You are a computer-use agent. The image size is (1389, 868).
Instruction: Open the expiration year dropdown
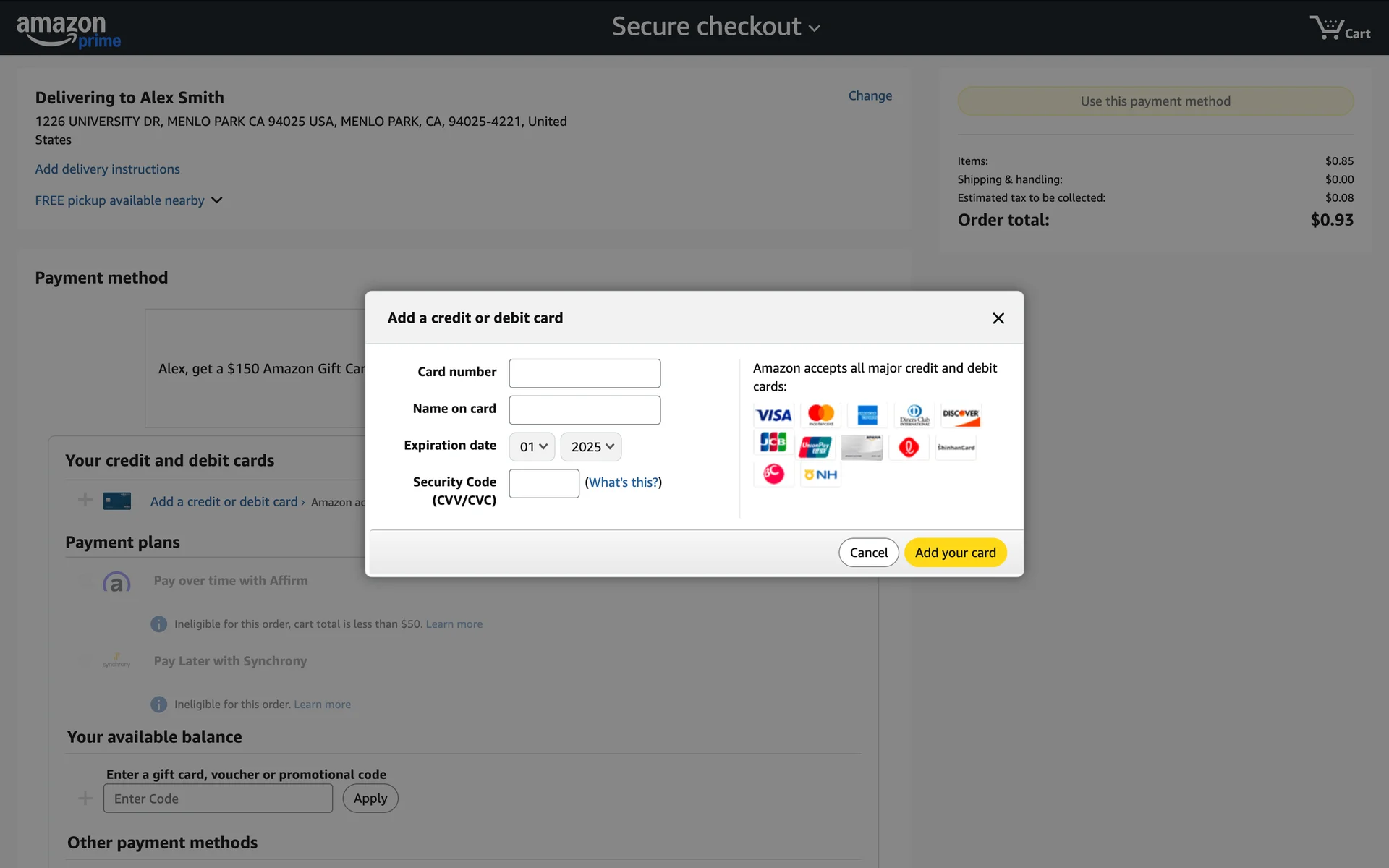[591, 447]
